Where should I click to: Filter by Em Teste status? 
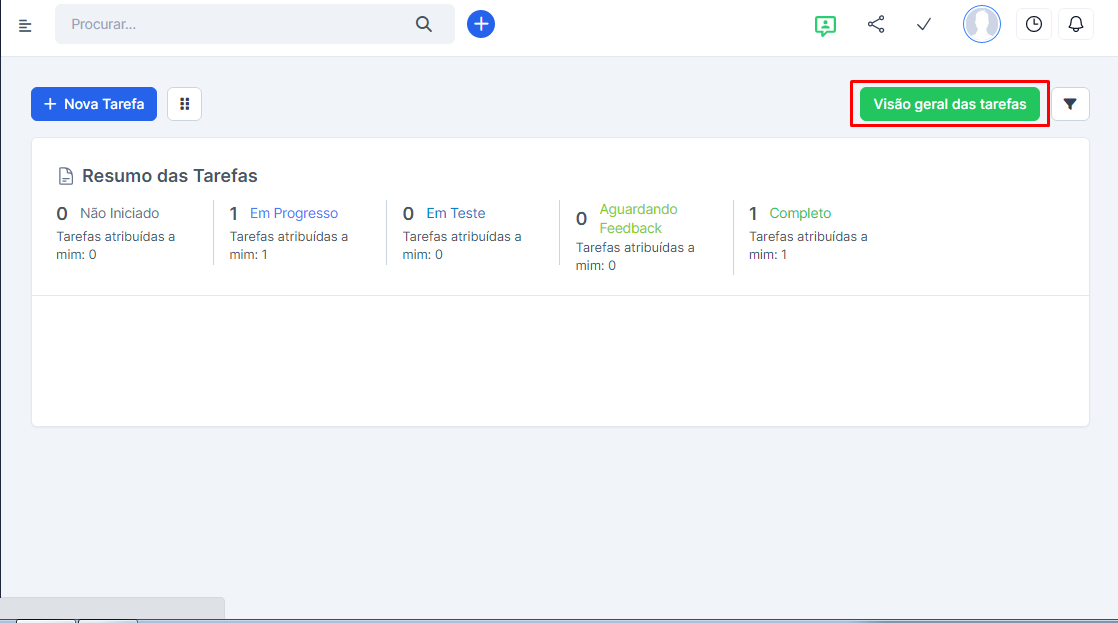[455, 213]
